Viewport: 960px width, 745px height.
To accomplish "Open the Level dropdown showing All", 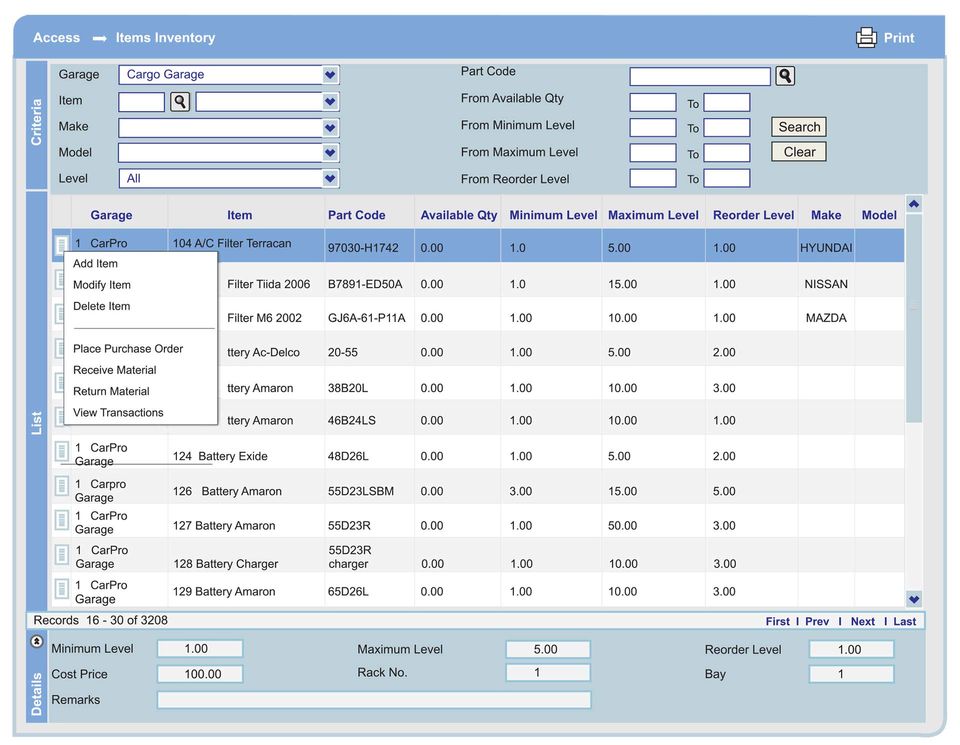I will [x=330, y=179].
